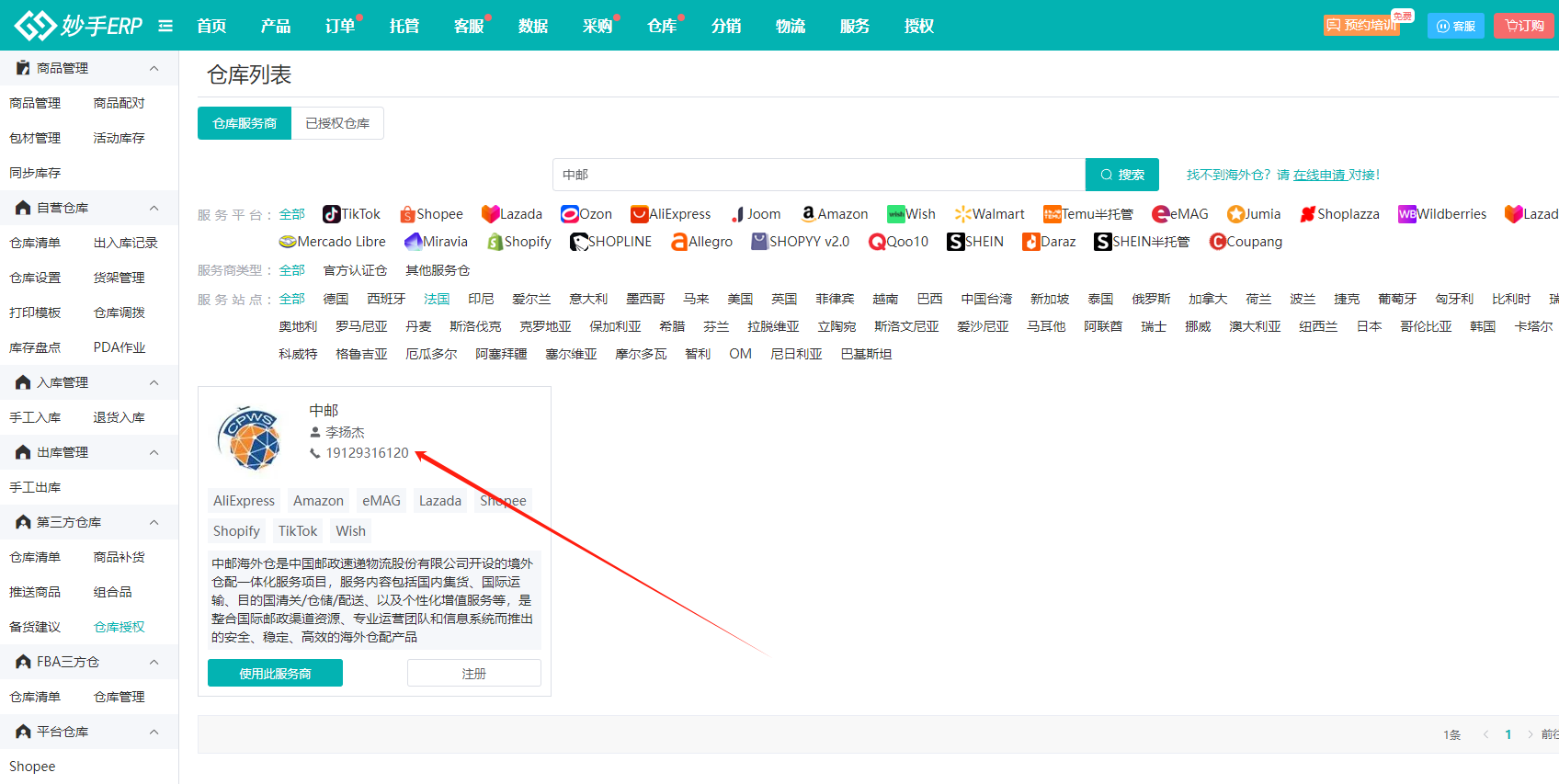Filter by Mercado Libre platform
1559x784 pixels.
(332, 242)
